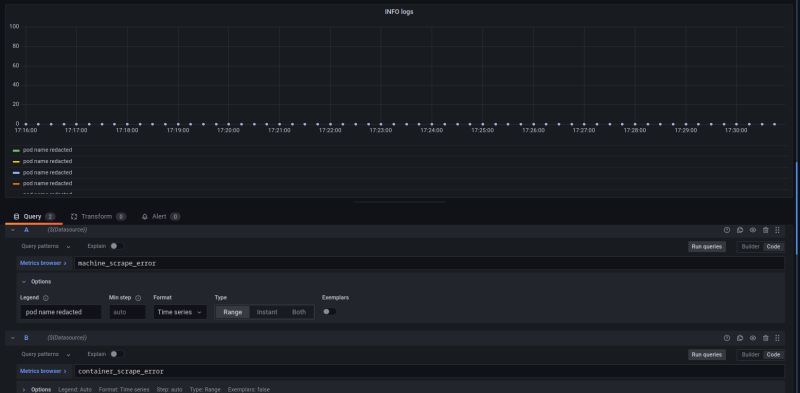800x393 pixels.
Task: Click the bell icon on Alert tab
Action: [145, 216]
